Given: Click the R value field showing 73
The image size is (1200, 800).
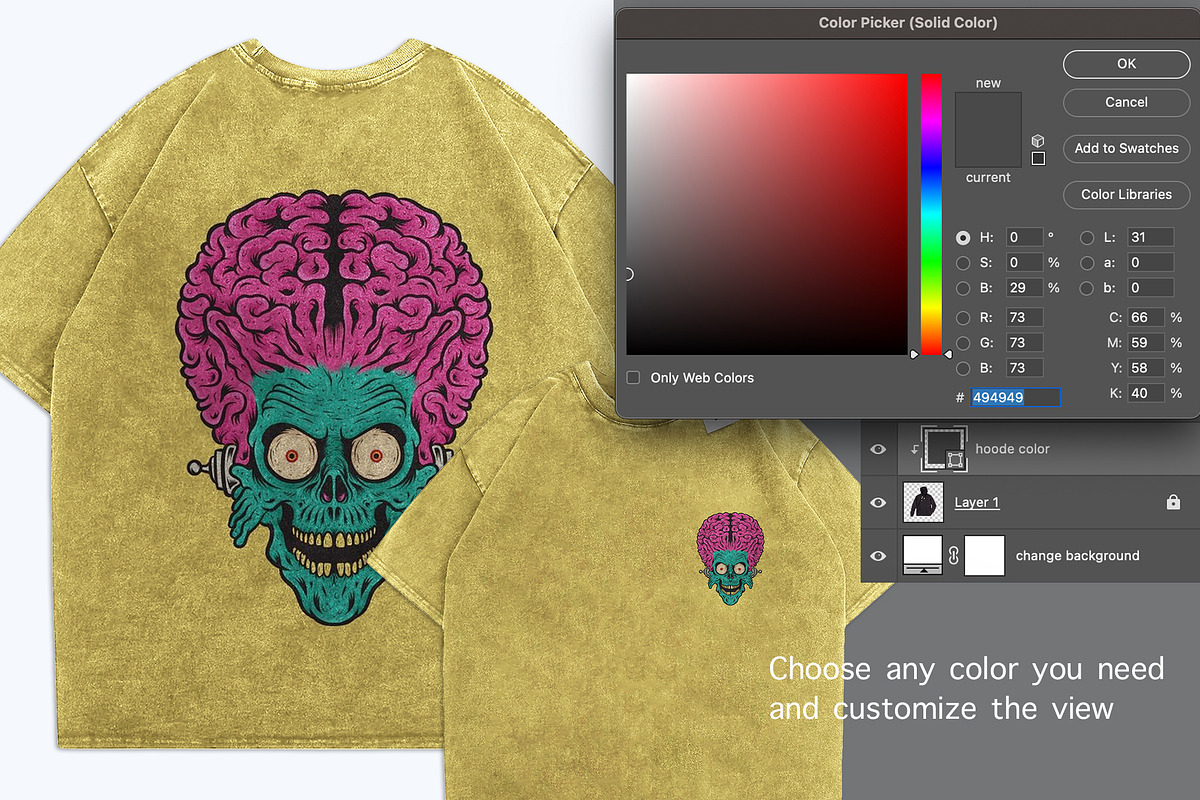Looking at the screenshot, I should [x=1024, y=318].
